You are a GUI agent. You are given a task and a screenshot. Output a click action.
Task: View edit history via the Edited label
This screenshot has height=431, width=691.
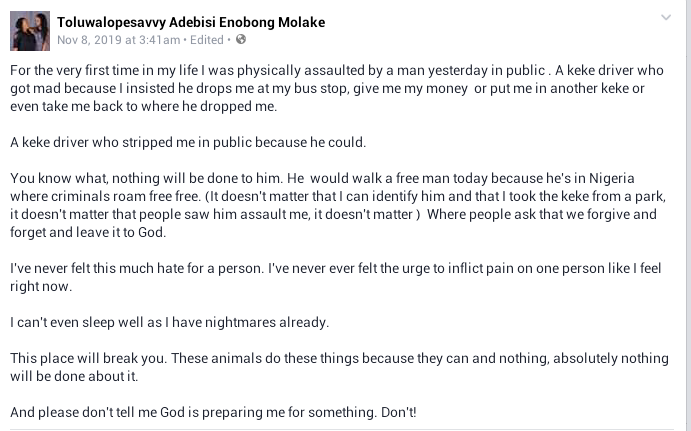click(207, 40)
